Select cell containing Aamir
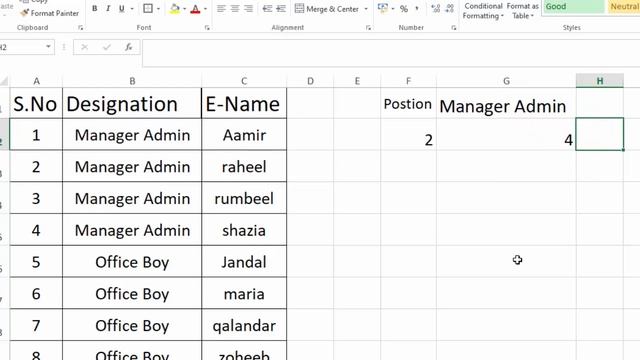The height and width of the screenshot is (360, 640). (x=244, y=135)
